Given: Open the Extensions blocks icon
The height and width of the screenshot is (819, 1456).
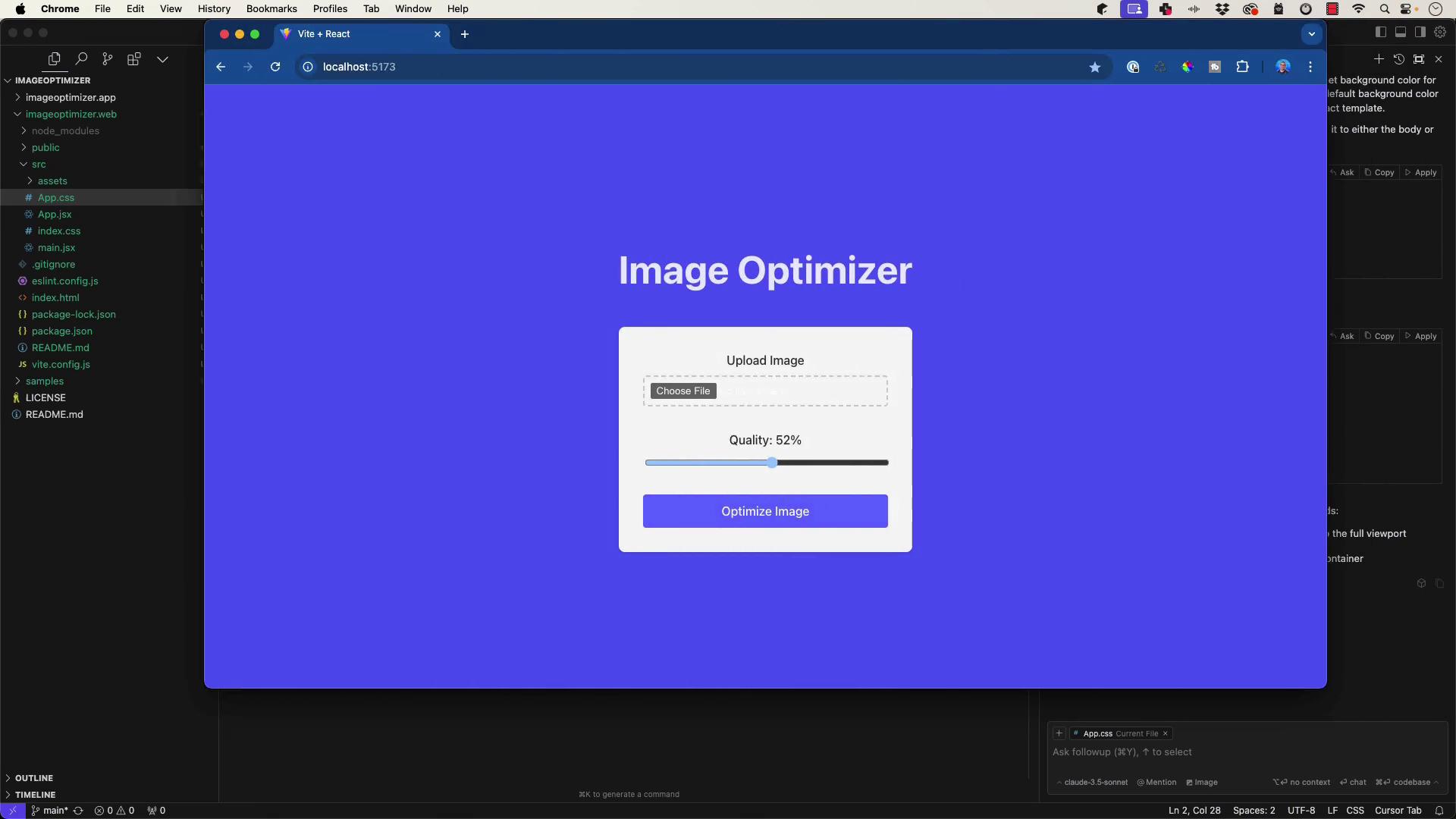Looking at the screenshot, I should (134, 59).
